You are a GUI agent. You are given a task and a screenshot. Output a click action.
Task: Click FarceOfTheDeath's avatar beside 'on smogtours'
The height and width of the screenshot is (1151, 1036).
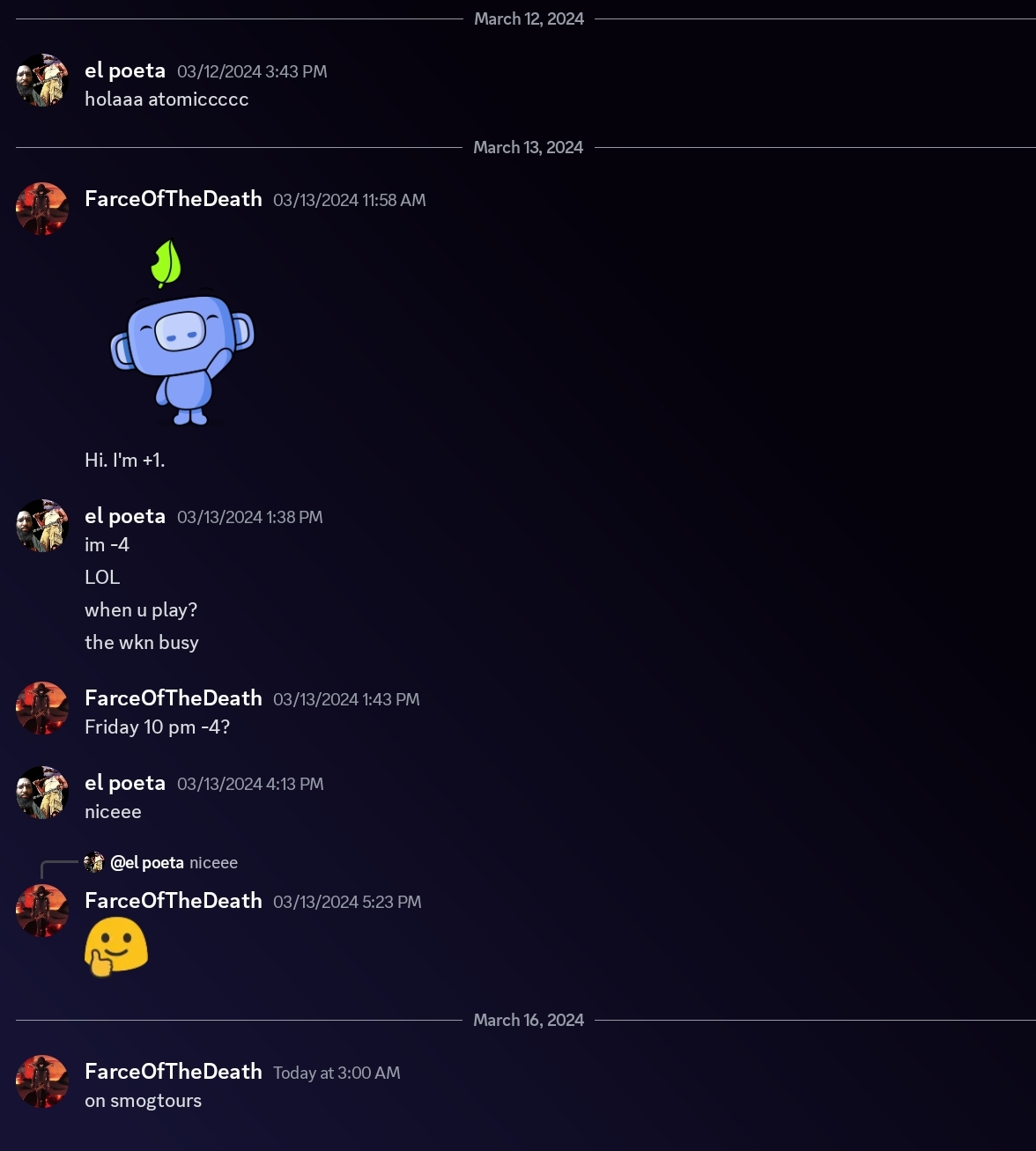(x=42, y=1081)
